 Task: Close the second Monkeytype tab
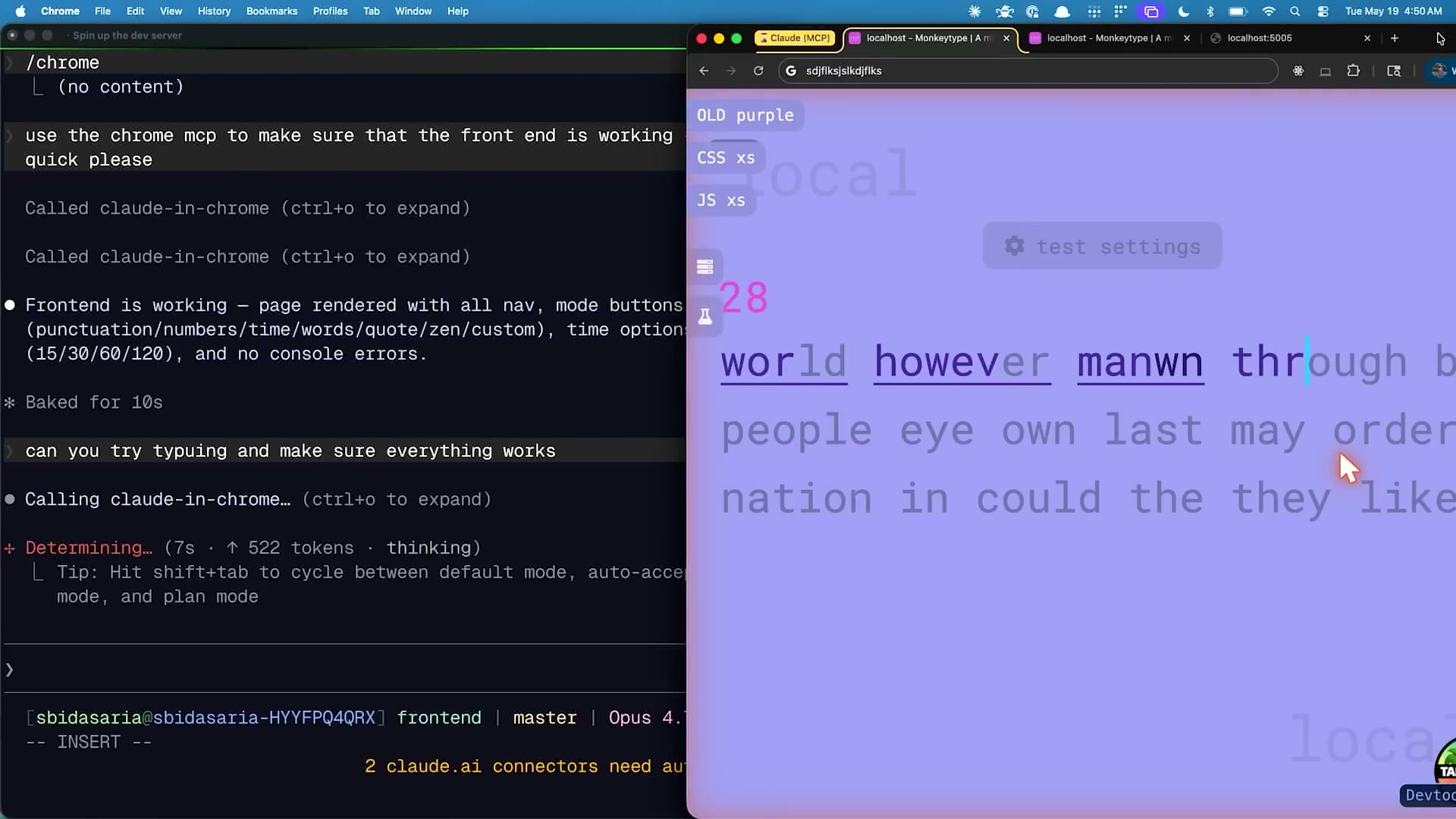pos(1187,38)
